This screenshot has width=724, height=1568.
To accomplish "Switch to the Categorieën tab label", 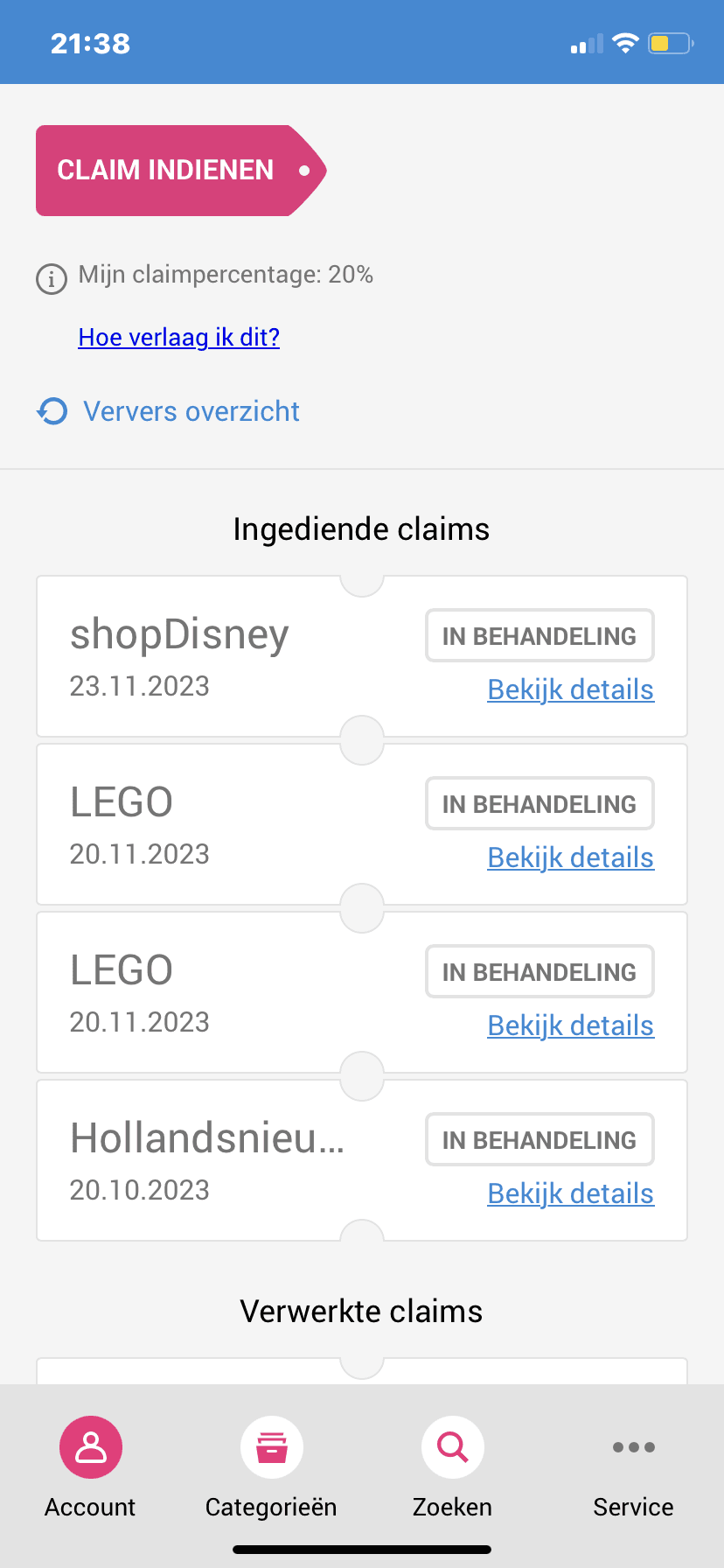I will point(271,1507).
